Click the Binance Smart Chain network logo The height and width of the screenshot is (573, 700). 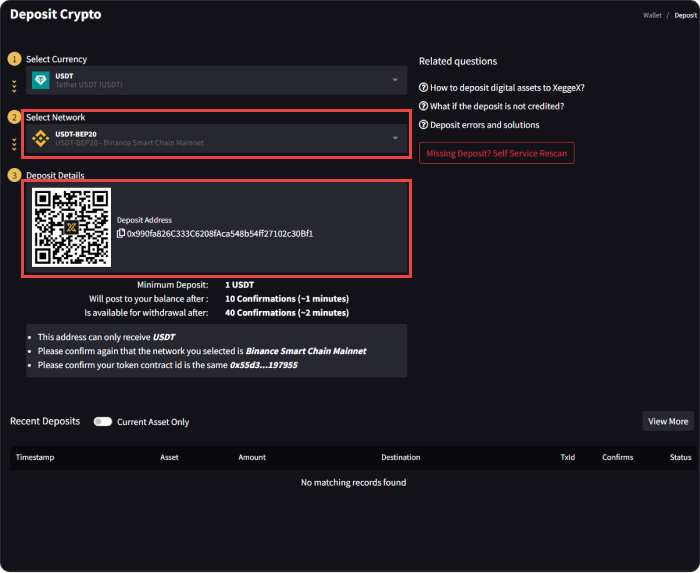tap(41, 138)
